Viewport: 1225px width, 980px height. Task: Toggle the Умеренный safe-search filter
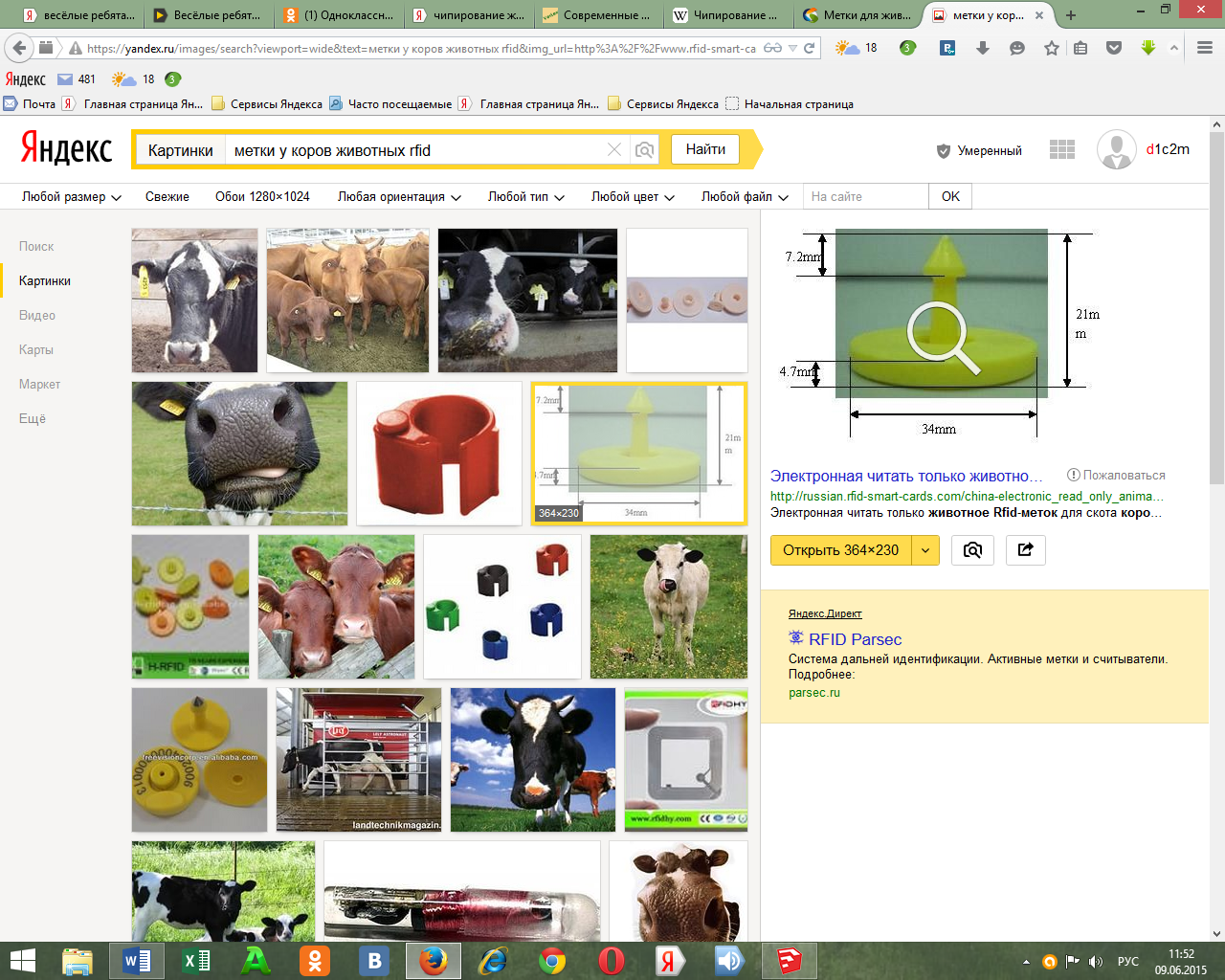(979, 151)
